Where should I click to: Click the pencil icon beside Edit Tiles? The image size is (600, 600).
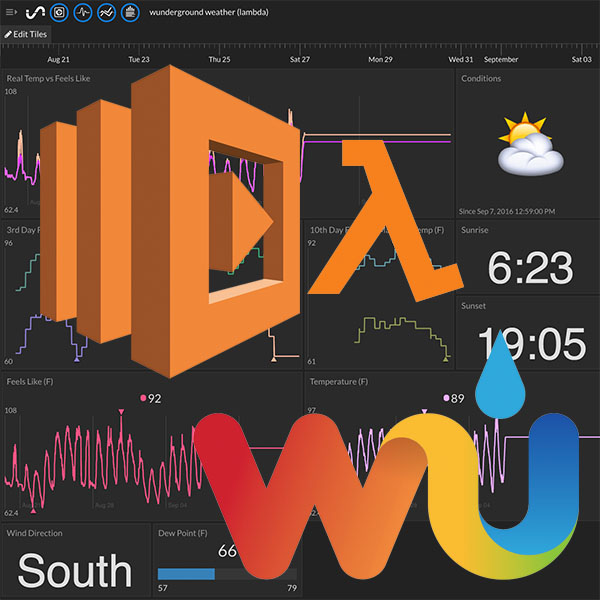[x=8, y=34]
